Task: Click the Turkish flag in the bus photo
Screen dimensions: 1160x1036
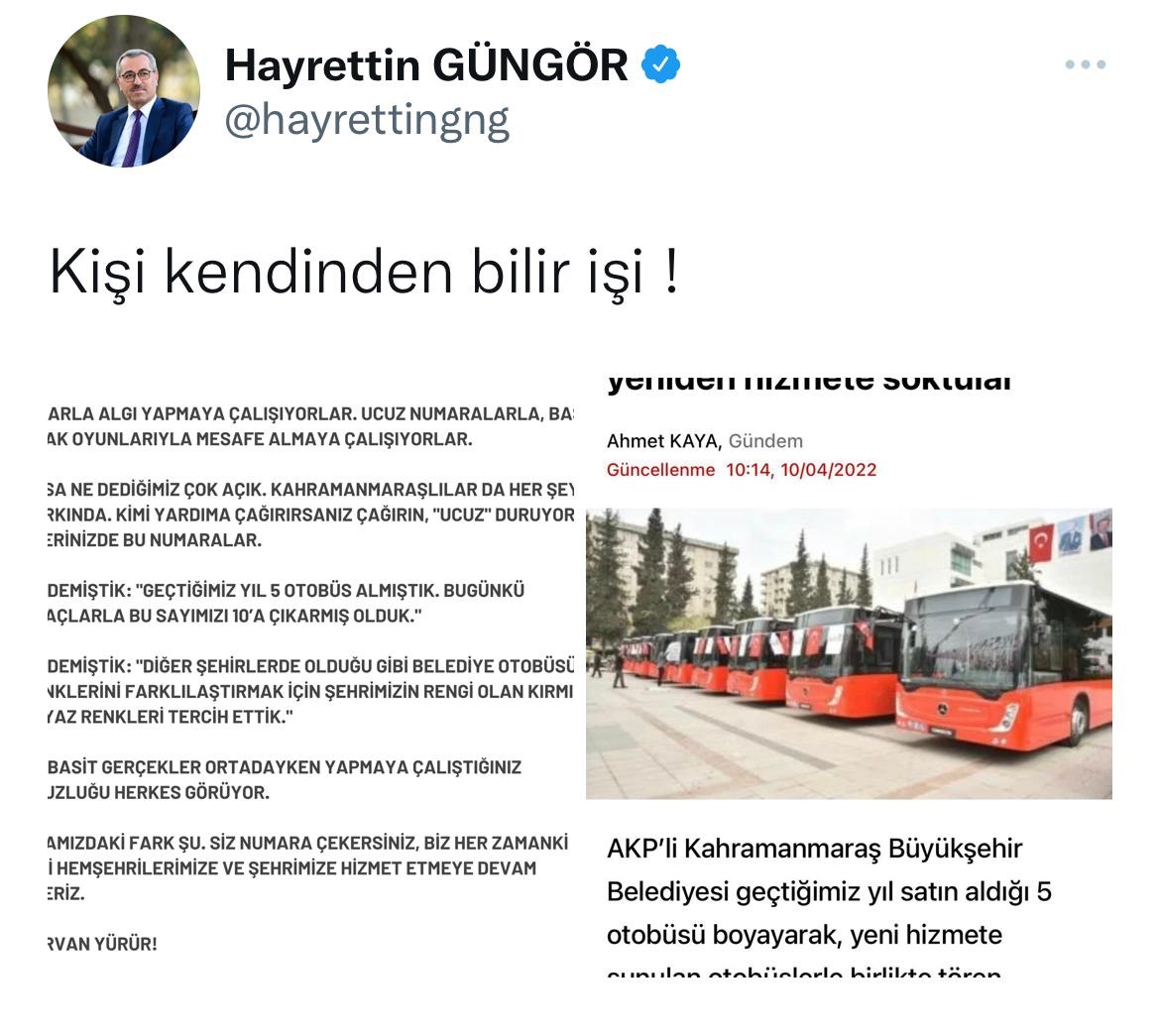Action: pos(1041,541)
